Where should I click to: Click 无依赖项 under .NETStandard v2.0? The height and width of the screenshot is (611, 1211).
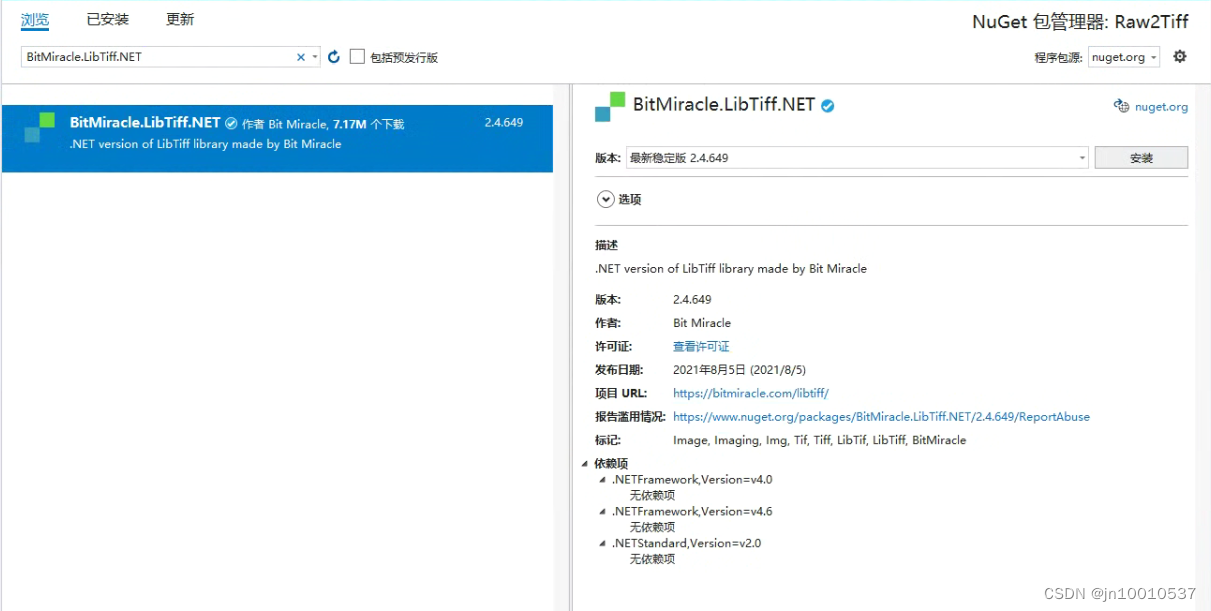[652, 559]
